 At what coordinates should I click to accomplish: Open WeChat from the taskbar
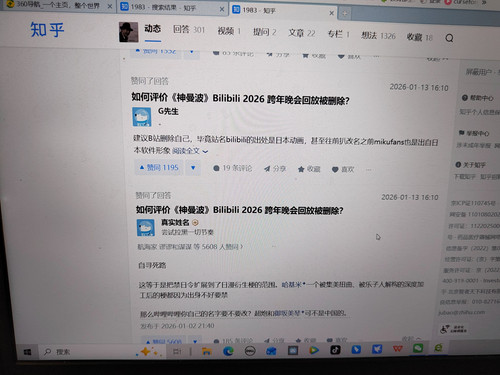pyautogui.click(x=418, y=348)
